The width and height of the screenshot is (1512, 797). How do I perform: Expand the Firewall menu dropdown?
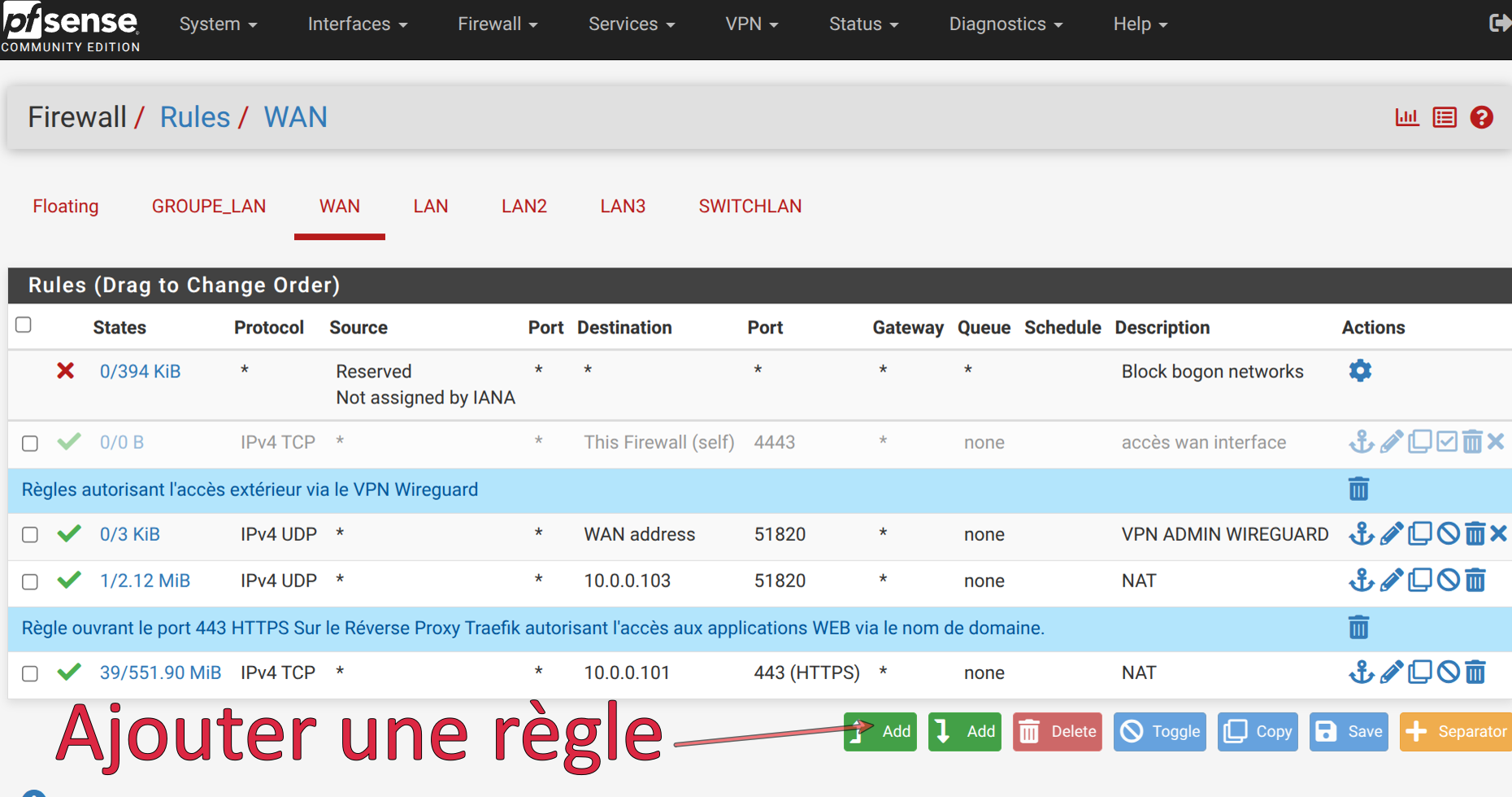[497, 24]
